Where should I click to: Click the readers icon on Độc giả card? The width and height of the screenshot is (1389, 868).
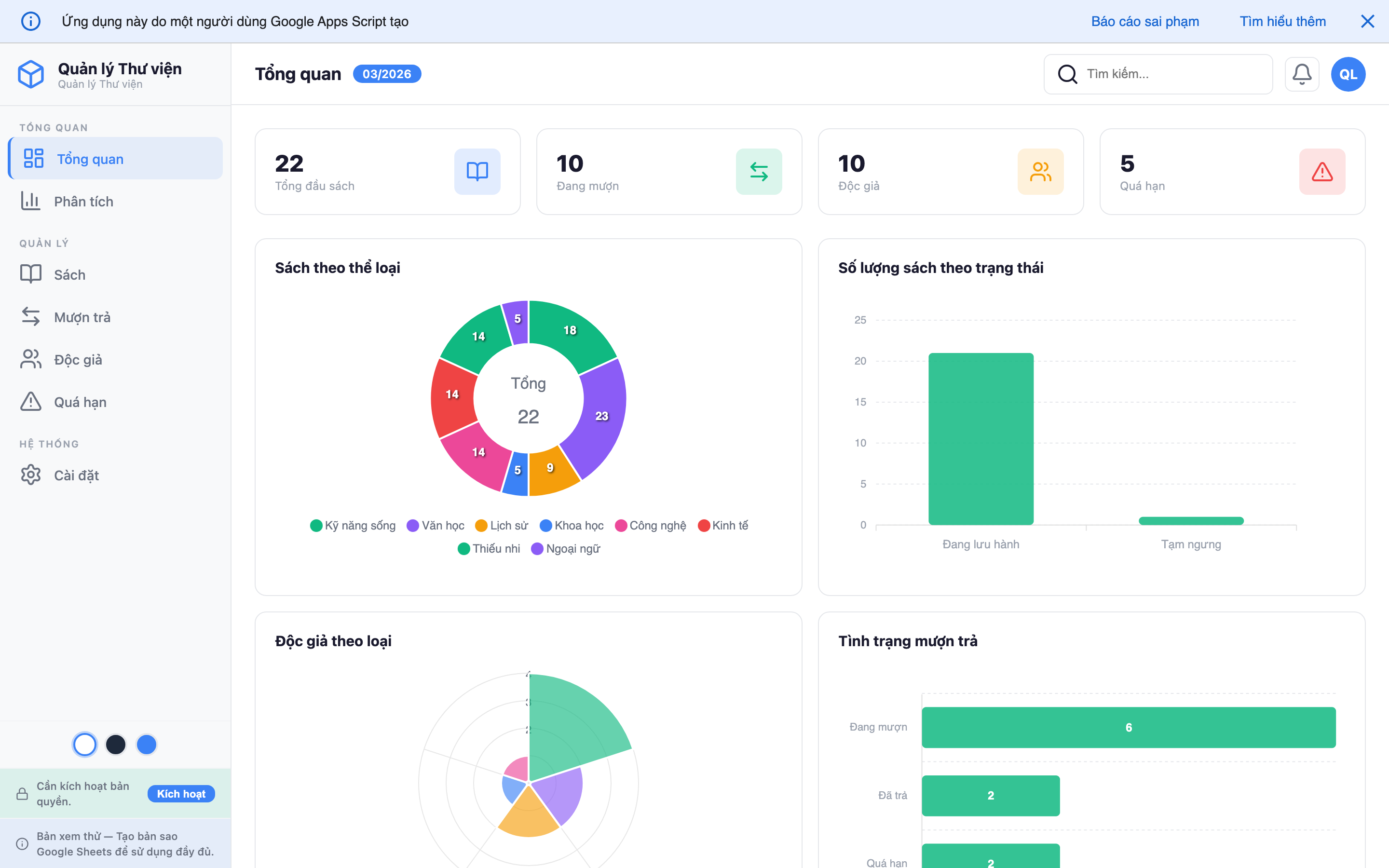click(x=1040, y=171)
